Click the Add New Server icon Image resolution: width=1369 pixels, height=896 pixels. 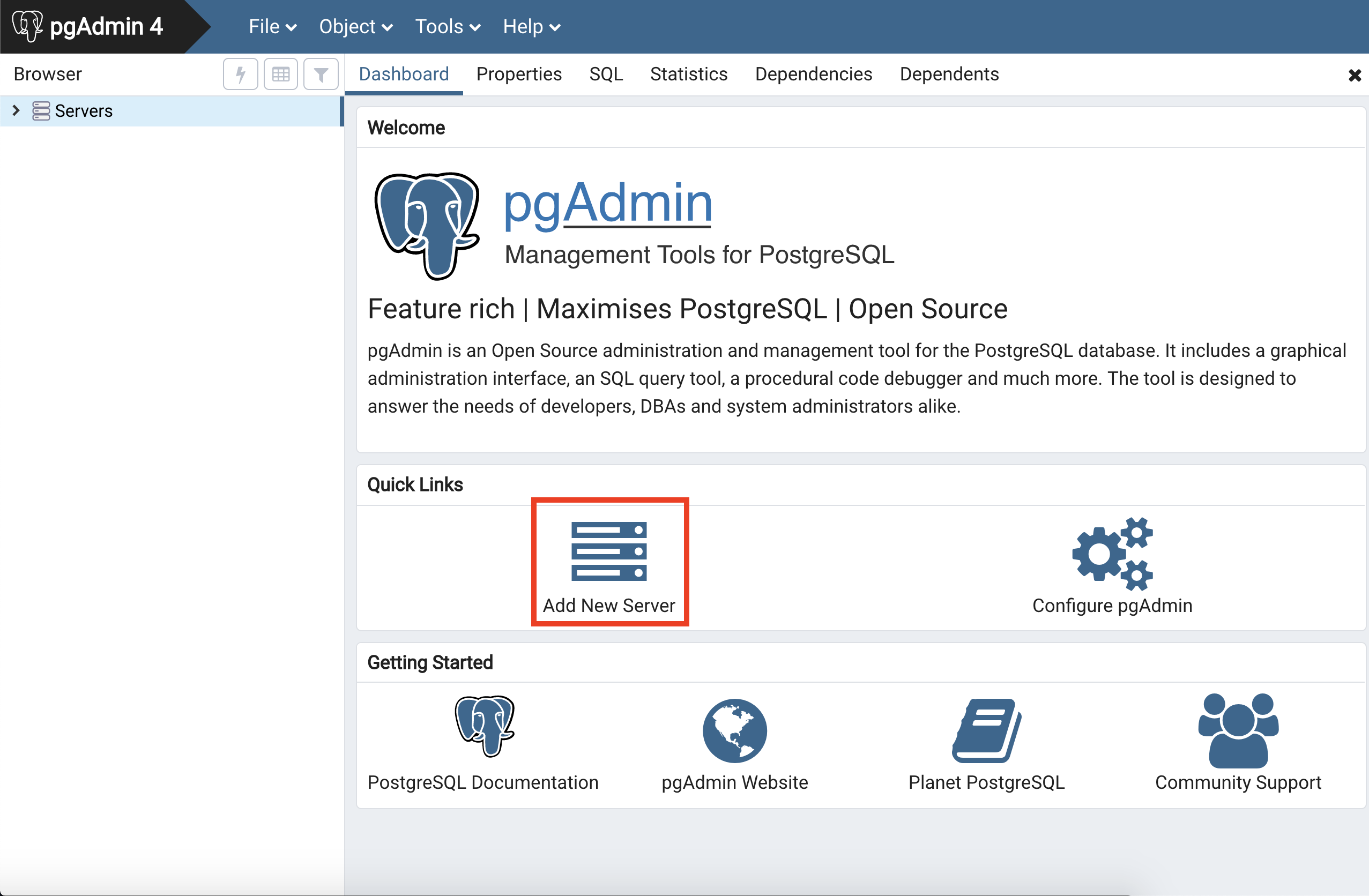coord(608,551)
